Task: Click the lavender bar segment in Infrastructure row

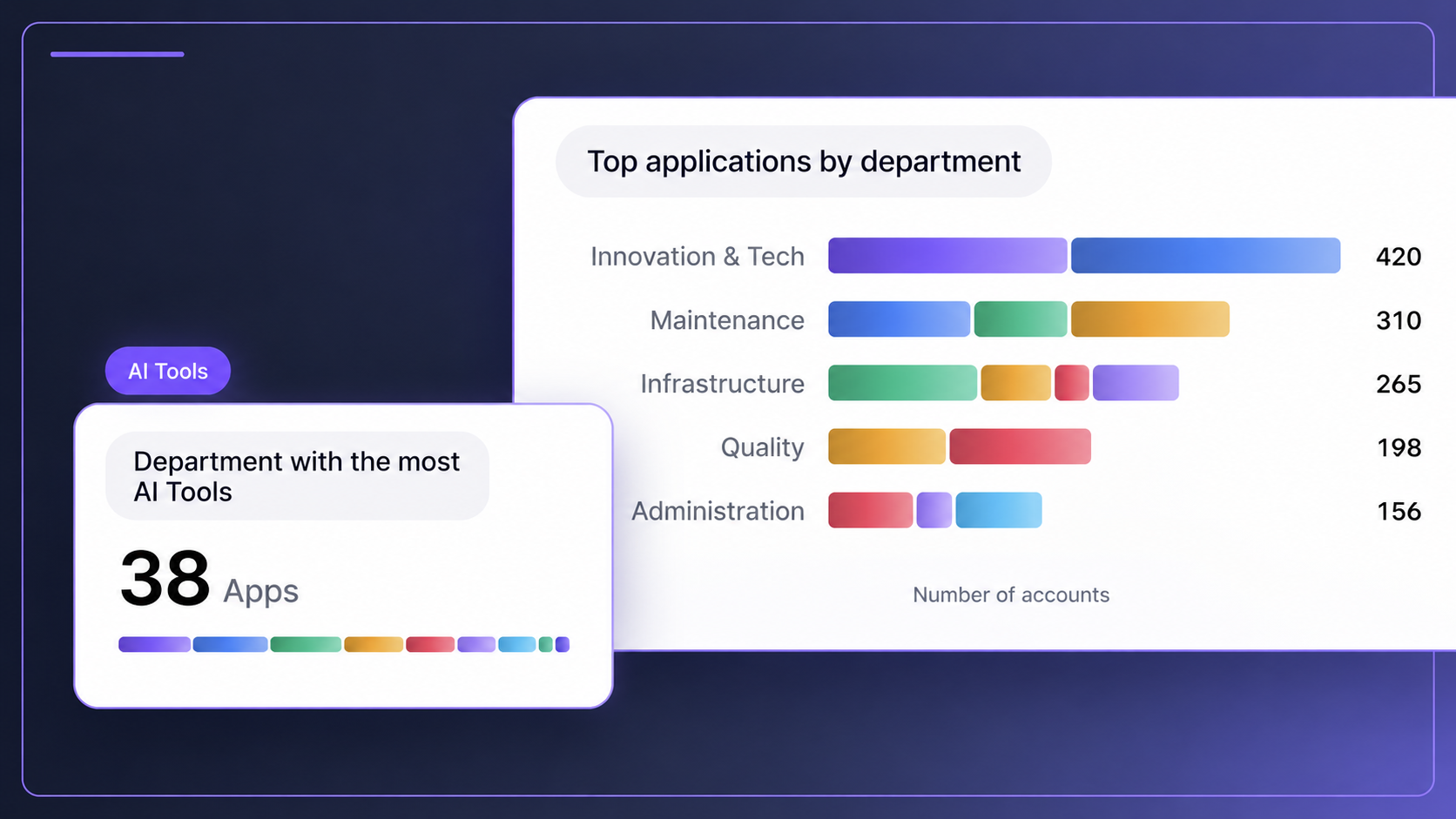Action: pos(1136,383)
